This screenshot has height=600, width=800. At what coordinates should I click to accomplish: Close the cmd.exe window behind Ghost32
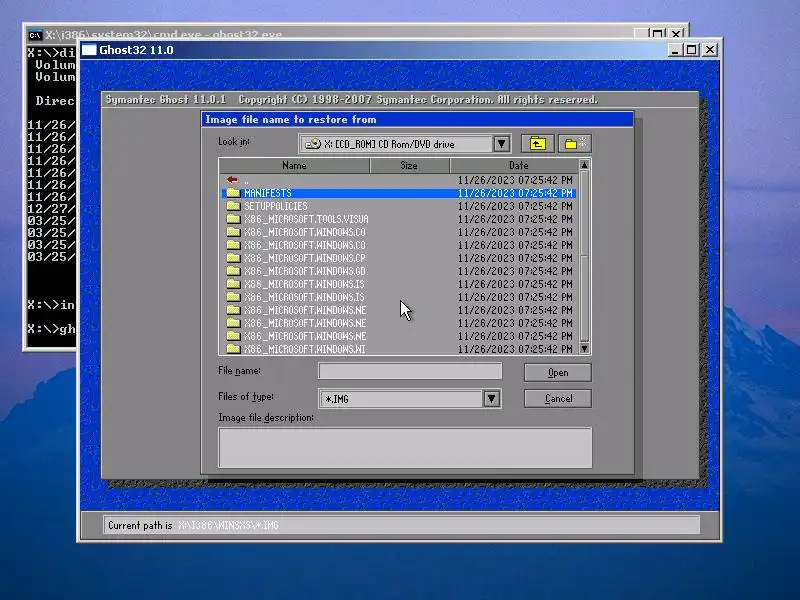676,34
